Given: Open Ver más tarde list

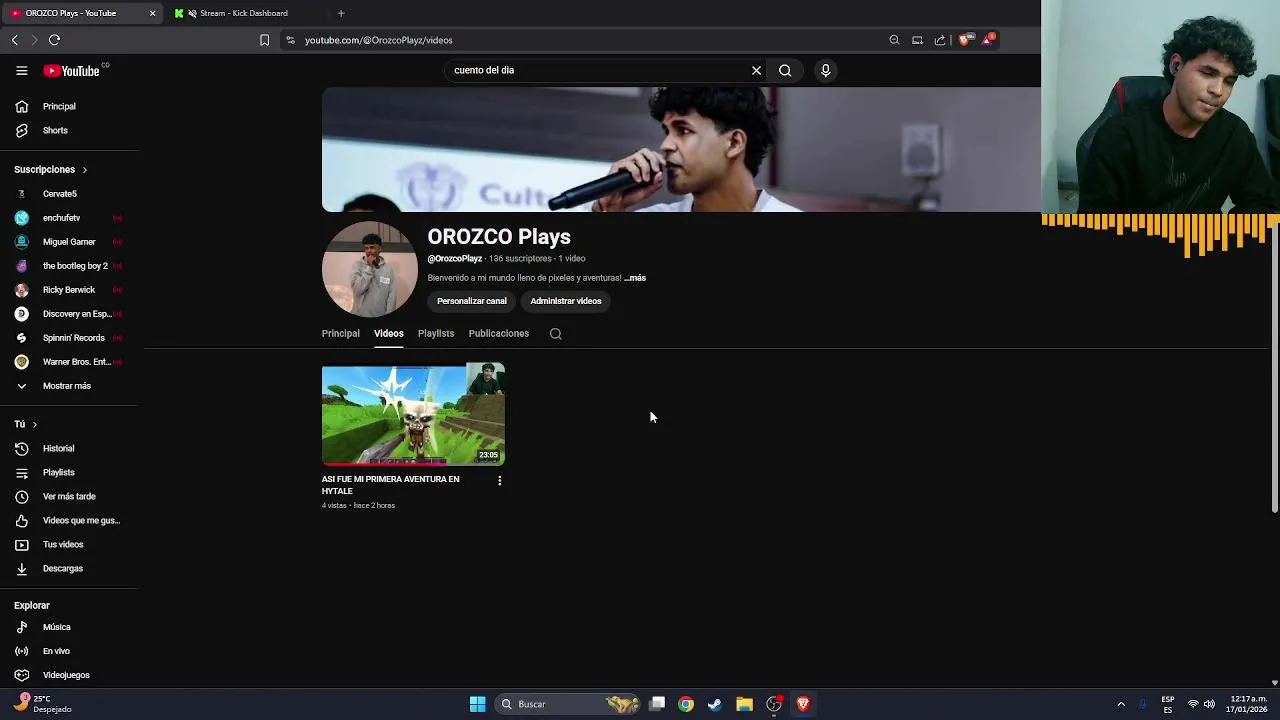Looking at the screenshot, I should point(69,496).
